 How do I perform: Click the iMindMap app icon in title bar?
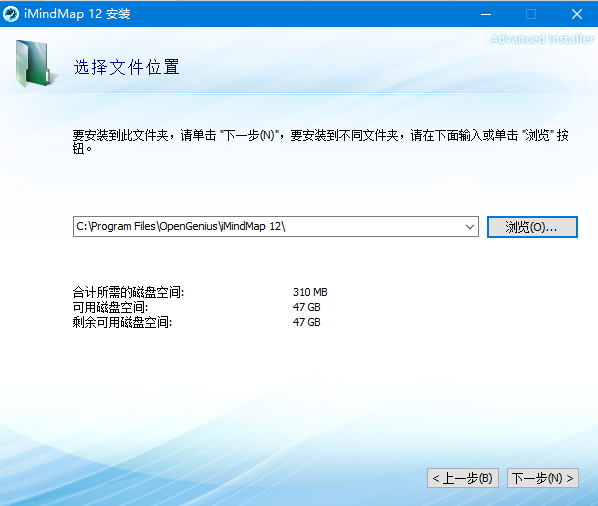(x=11, y=14)
